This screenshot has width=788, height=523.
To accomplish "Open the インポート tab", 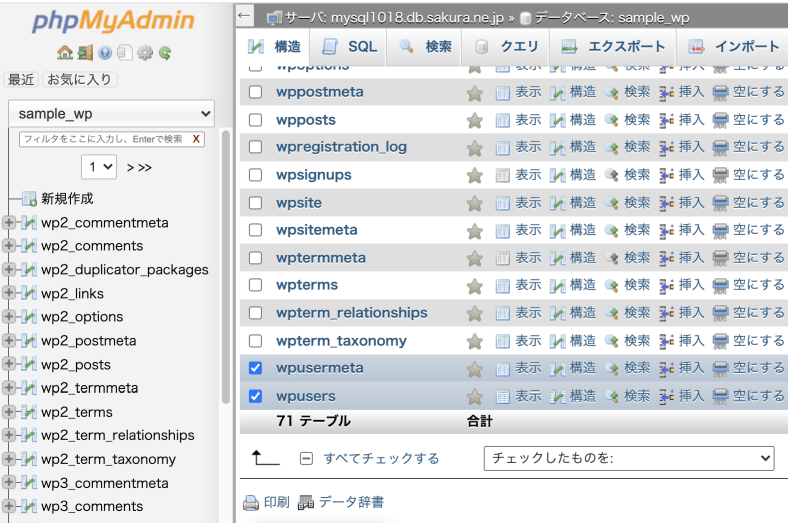I will (x=734, y=47).
